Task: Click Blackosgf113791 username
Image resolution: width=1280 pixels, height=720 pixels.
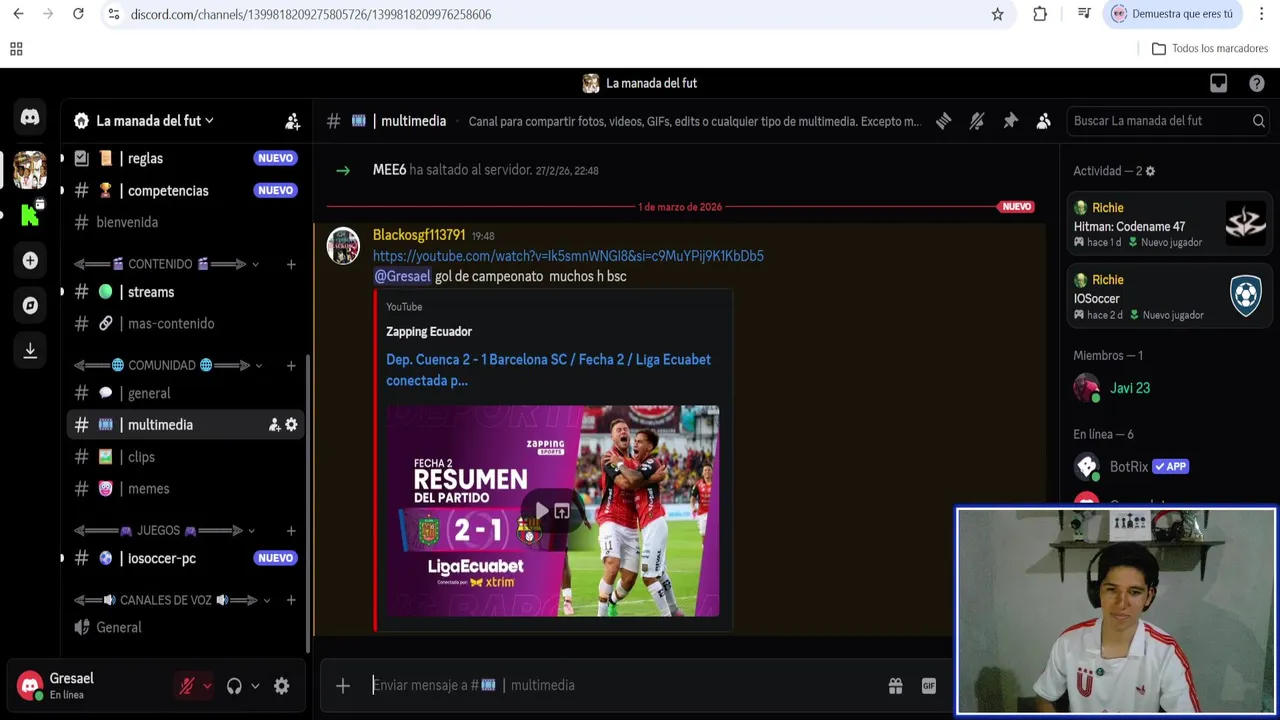Action: click(419, 235)
